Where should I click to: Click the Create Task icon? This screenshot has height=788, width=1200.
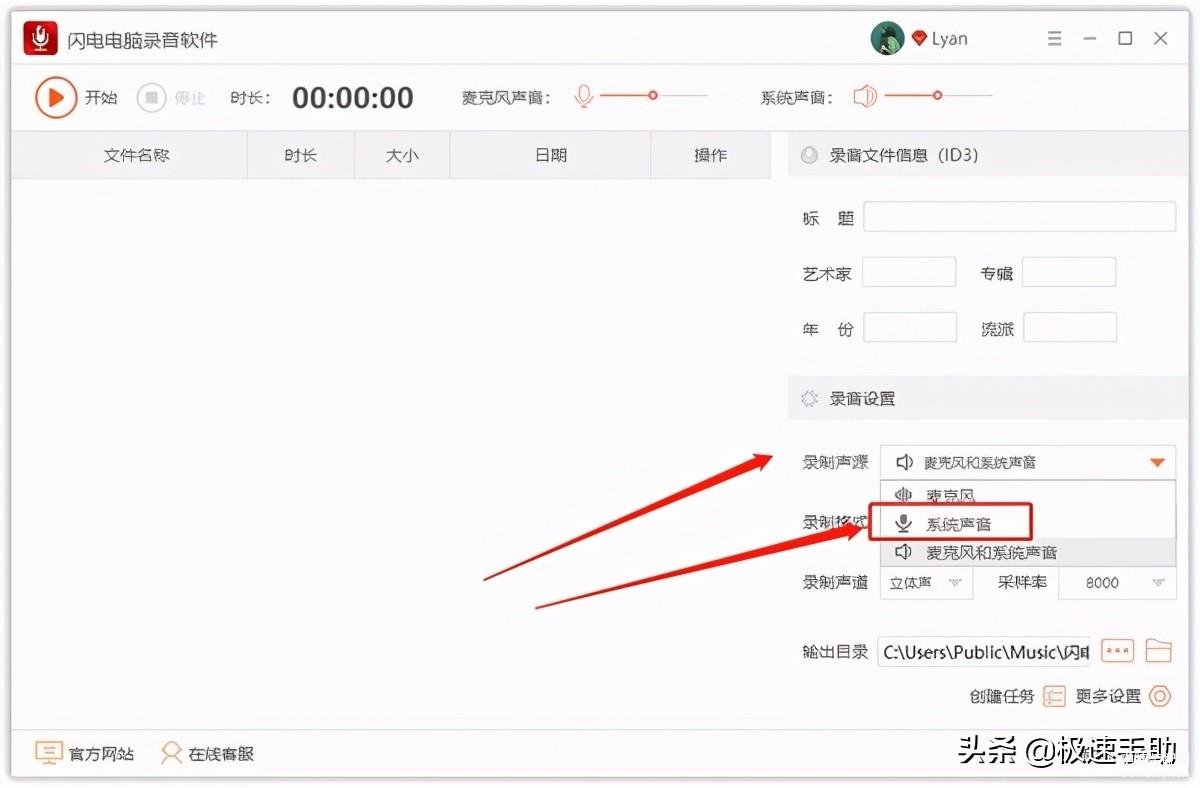click(x=1054, y=696)
